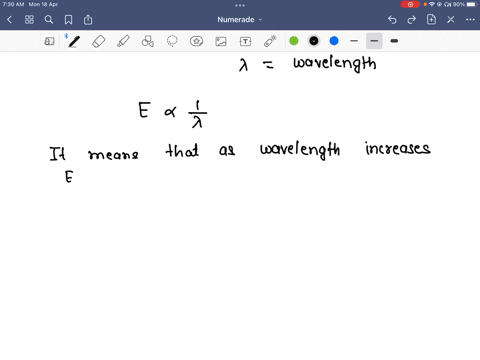Tap the screen recording indicator

[x=410, y=4]
